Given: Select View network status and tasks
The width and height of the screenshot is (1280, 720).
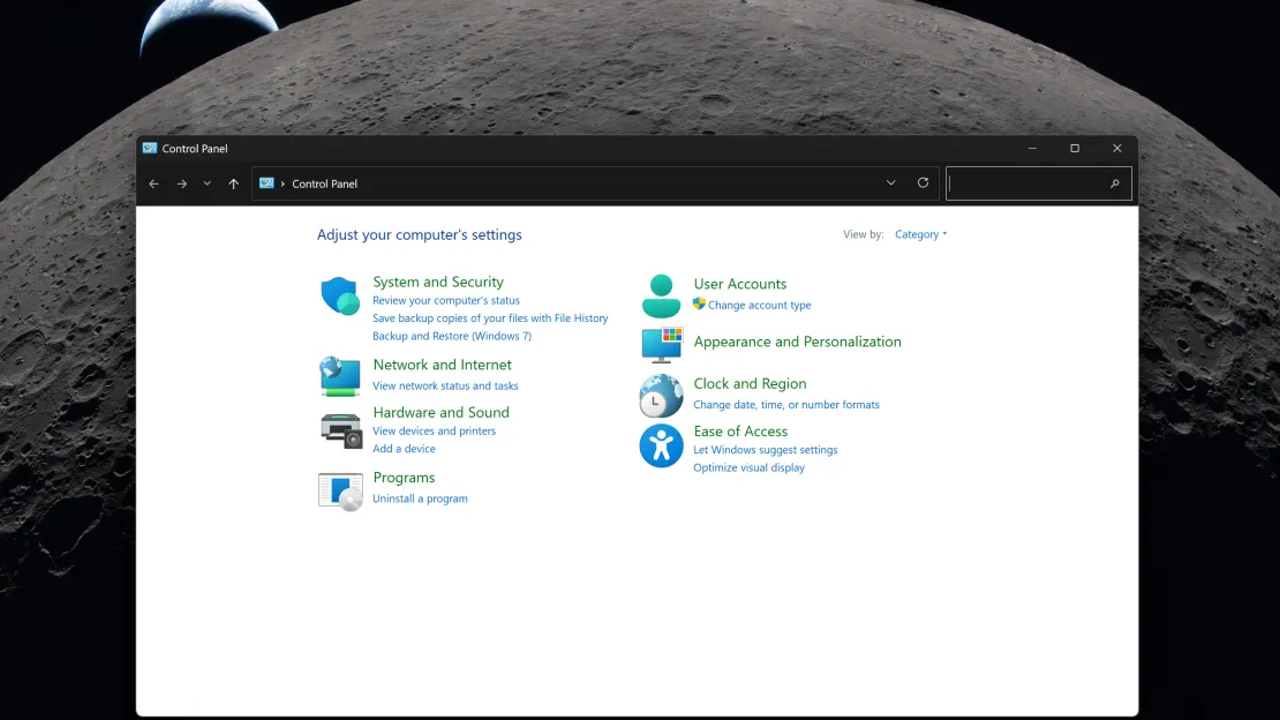Looking at the screenshot, I should [x=445, y=386].
